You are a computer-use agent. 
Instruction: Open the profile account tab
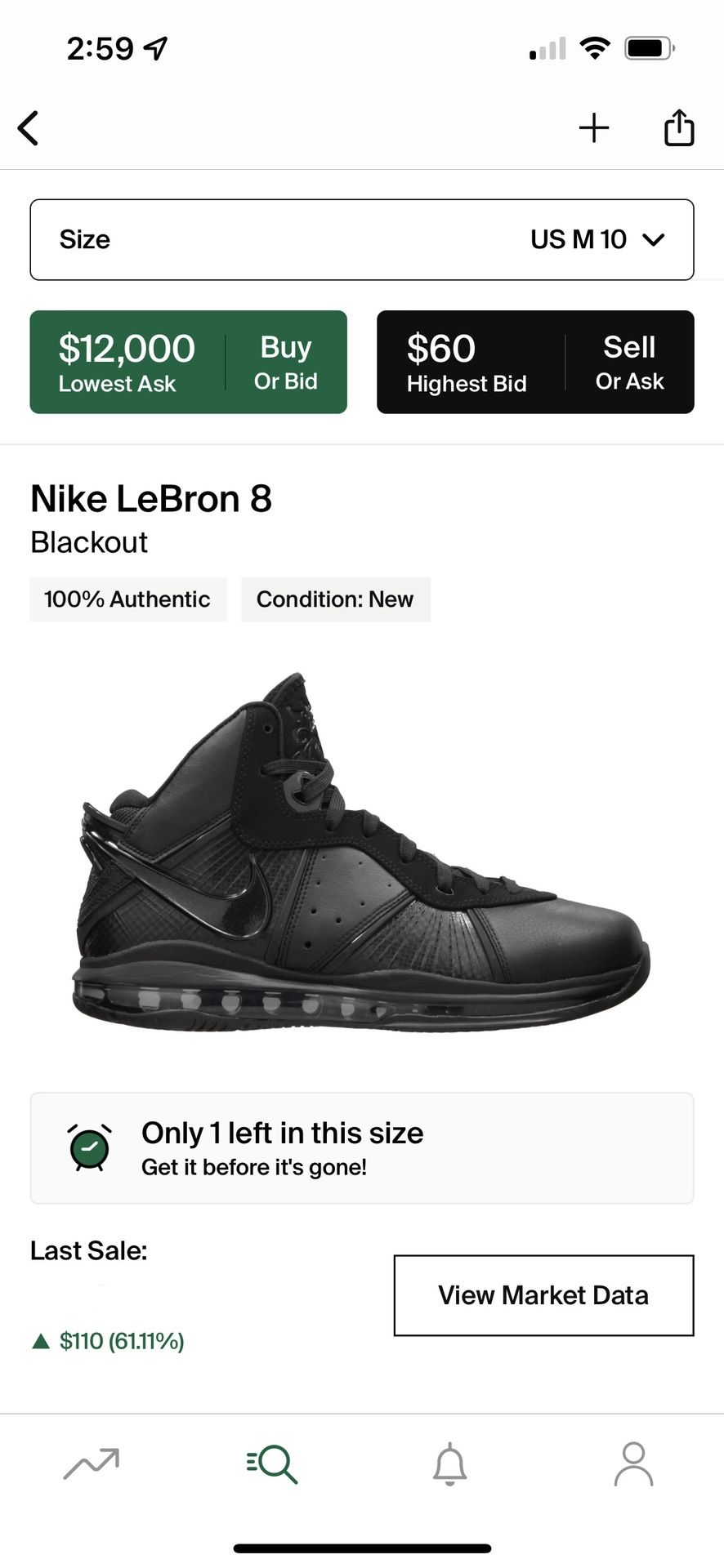633,1463
